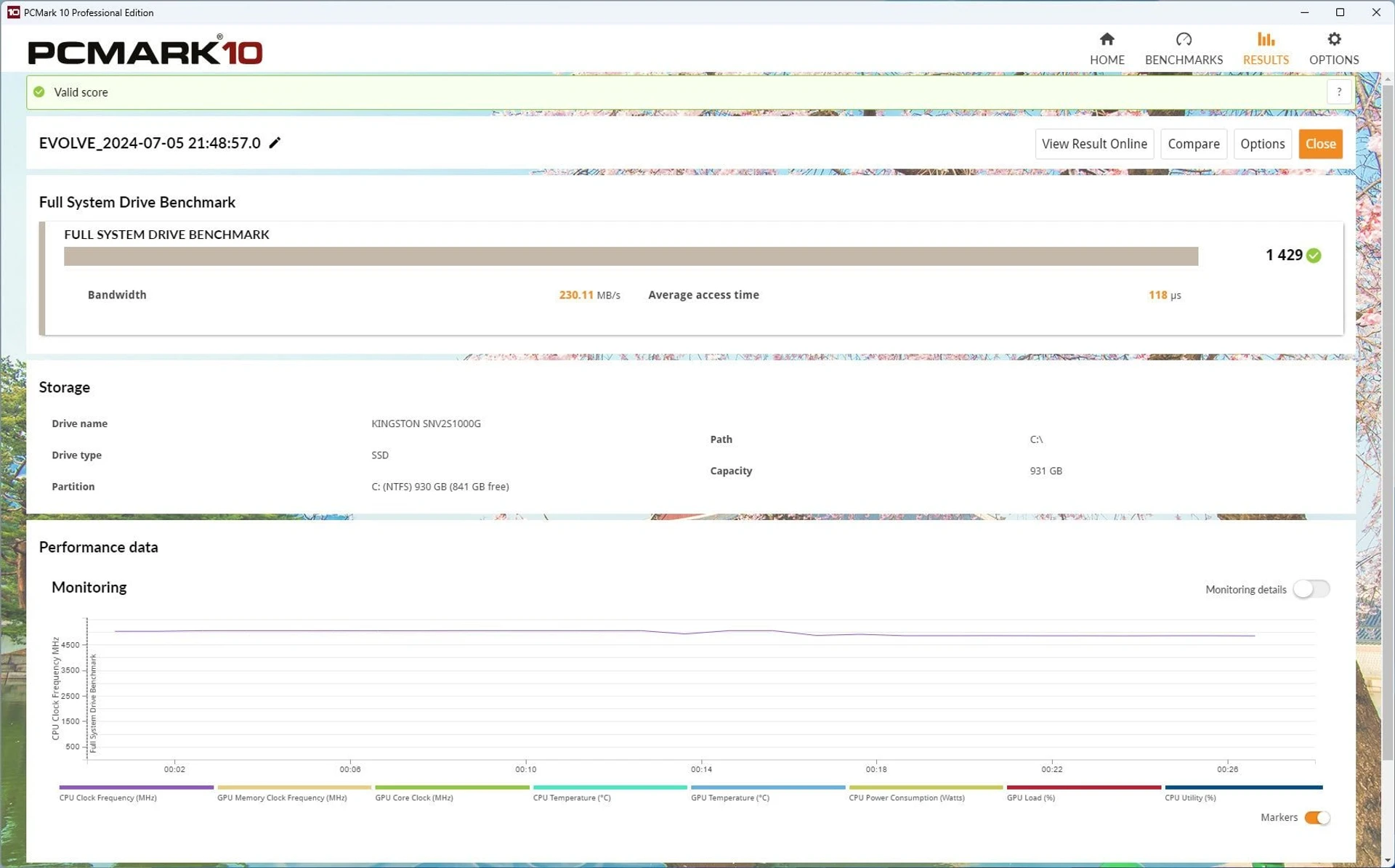Click the Full System Drive Benchmark score bar
Viewport: 1395px width, 868px height.
[631, 256]
